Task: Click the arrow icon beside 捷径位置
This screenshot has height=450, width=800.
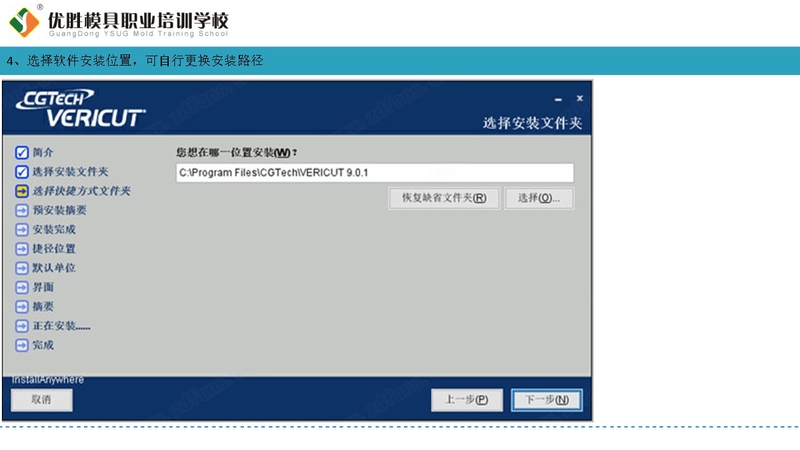Action: pyautogui.click(x=21, y=249)
